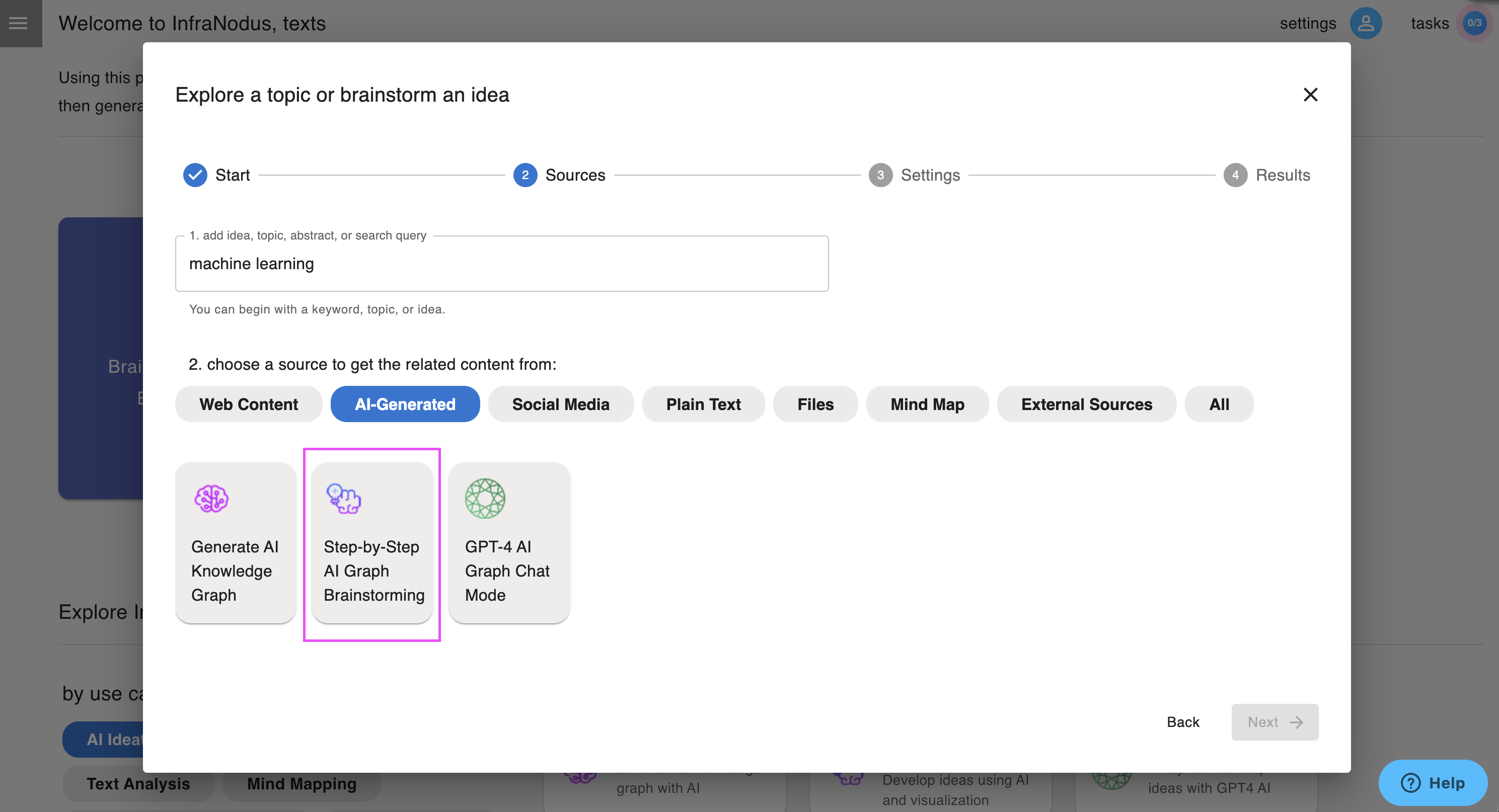The image size is (1499, 812).
Task: Select the Sources step 2 circle
Action: [525, 175]
